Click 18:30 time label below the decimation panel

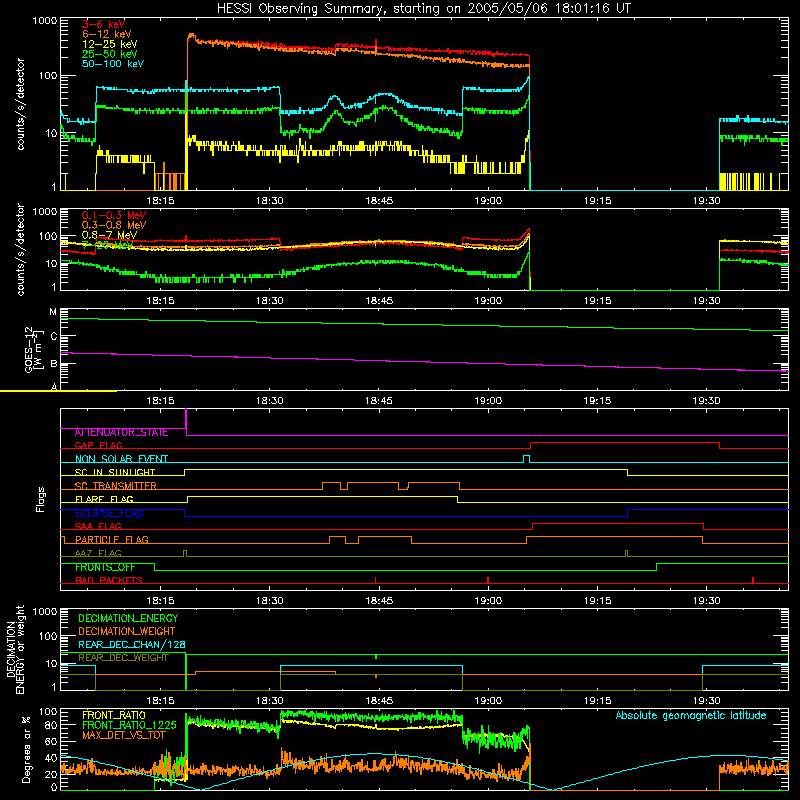(x=269, y=701)
